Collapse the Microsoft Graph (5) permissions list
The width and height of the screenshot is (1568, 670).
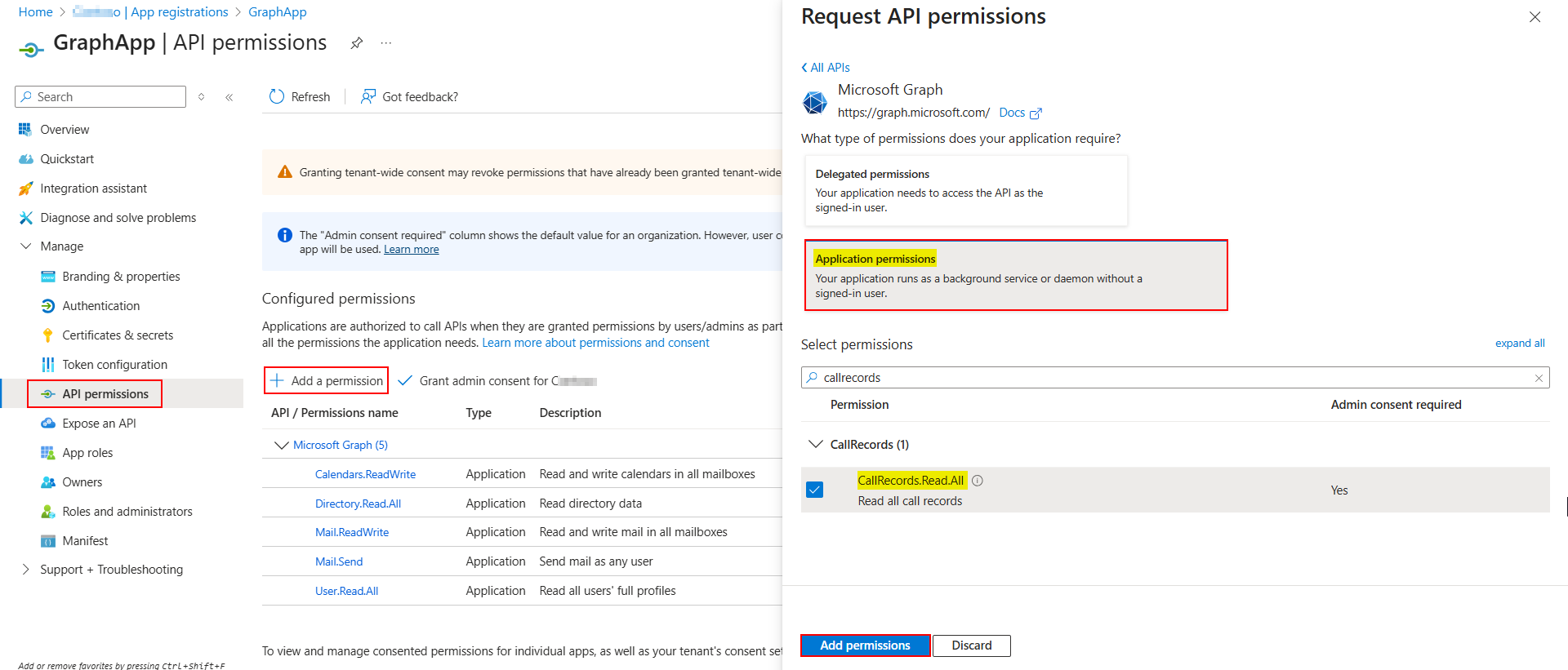pyautogui.click(x=281, y=445)
